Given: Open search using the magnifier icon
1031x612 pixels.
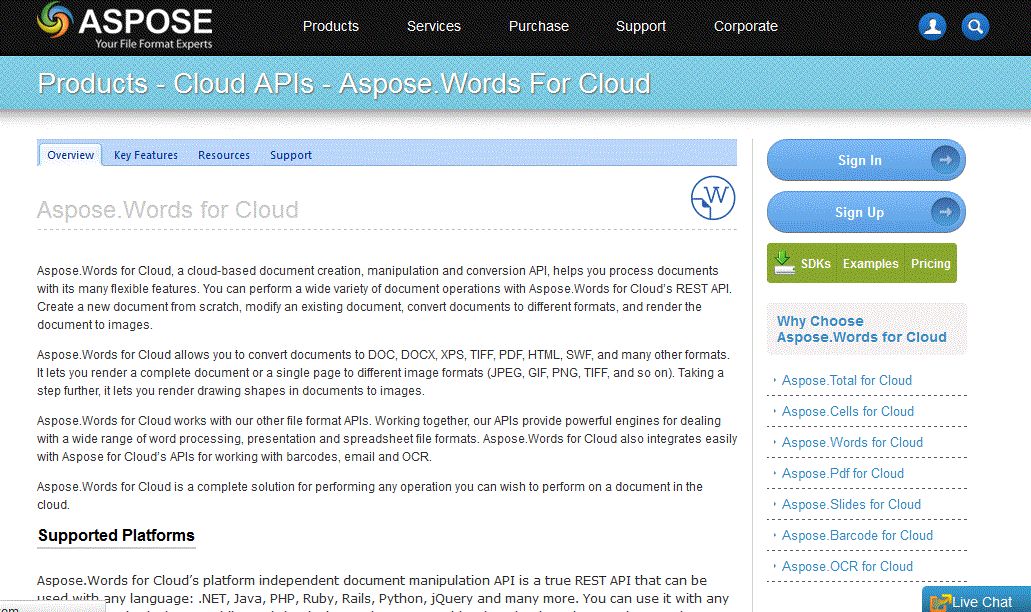Looking at the screenshot, I should point(974,26).
